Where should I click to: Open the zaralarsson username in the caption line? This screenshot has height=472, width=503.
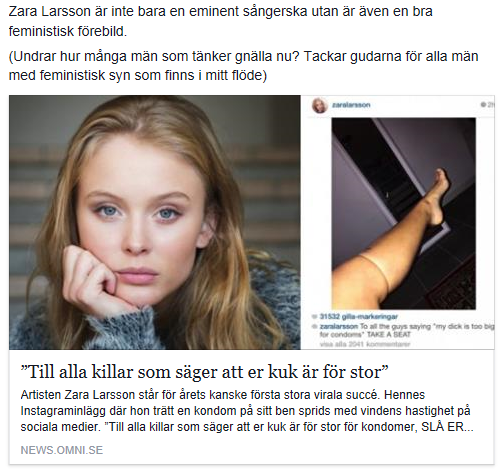[x=339, y=326]
